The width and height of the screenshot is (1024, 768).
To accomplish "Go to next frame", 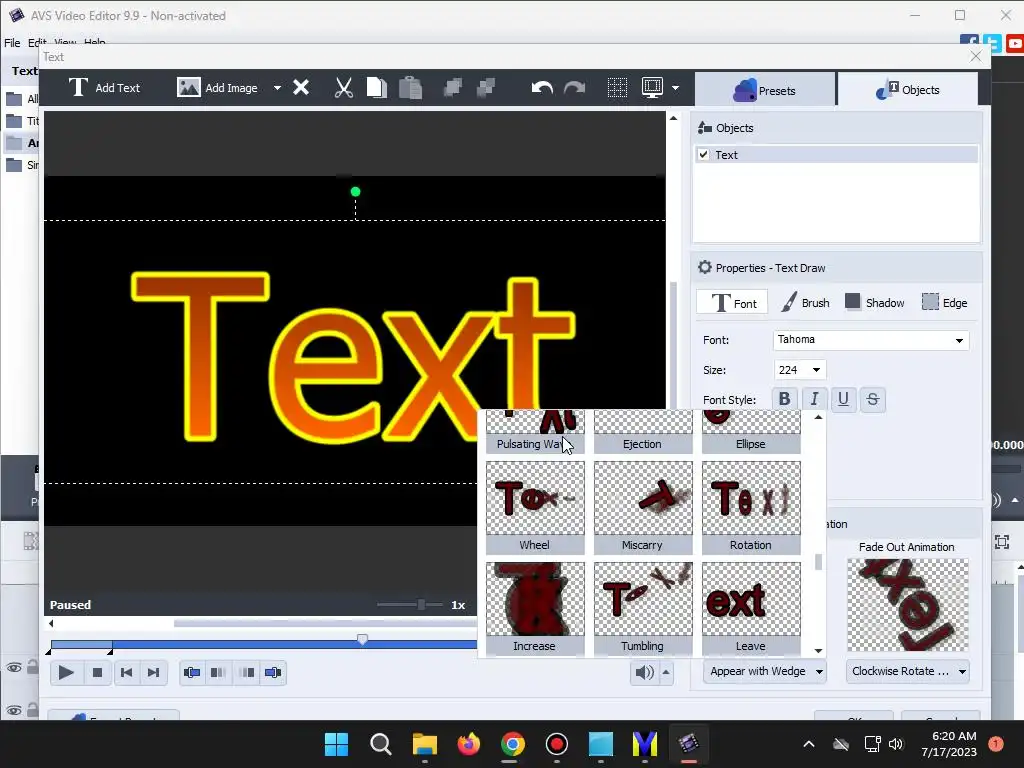I will point(153,672).
